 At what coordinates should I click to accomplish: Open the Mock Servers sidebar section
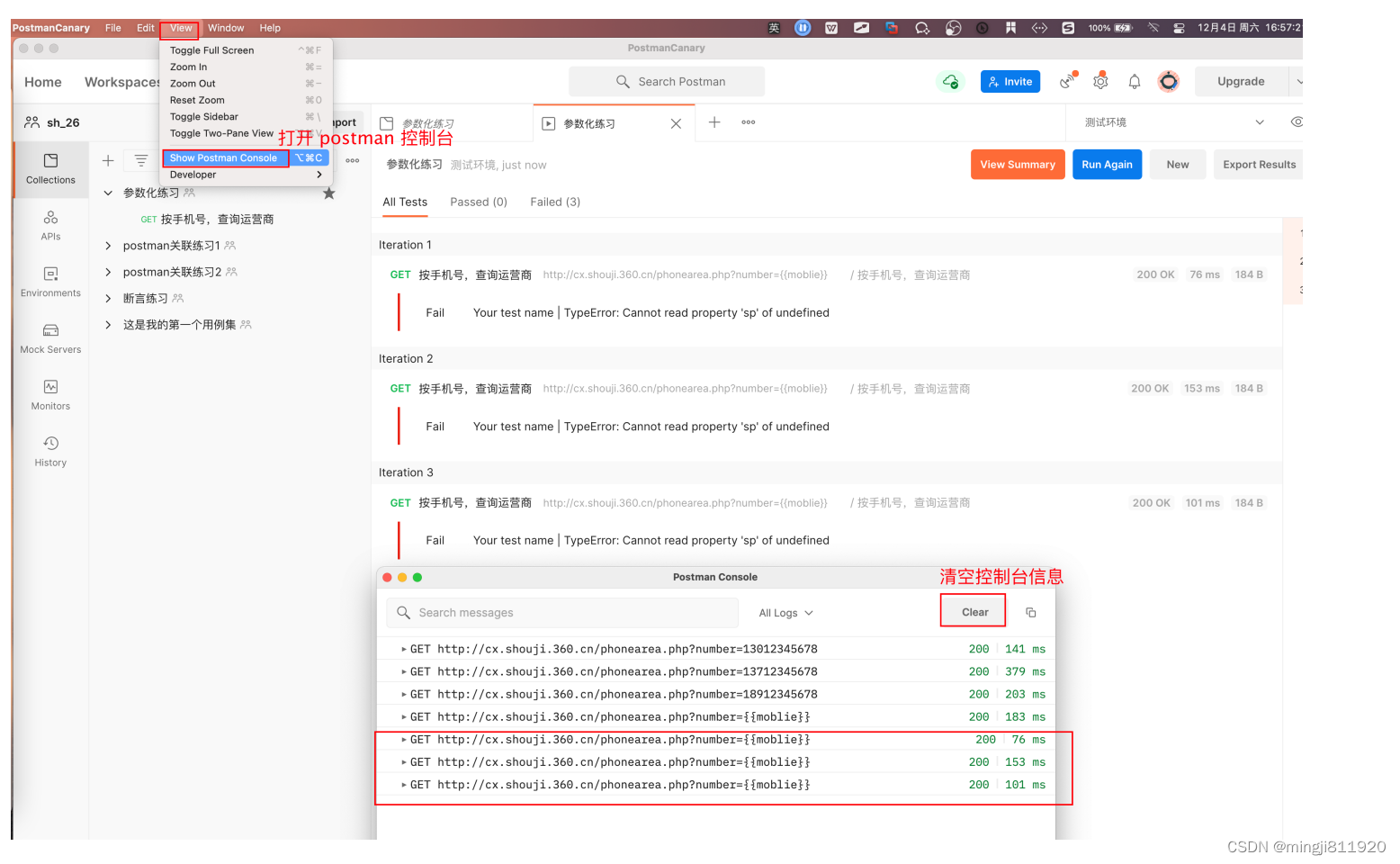point(50,338)
